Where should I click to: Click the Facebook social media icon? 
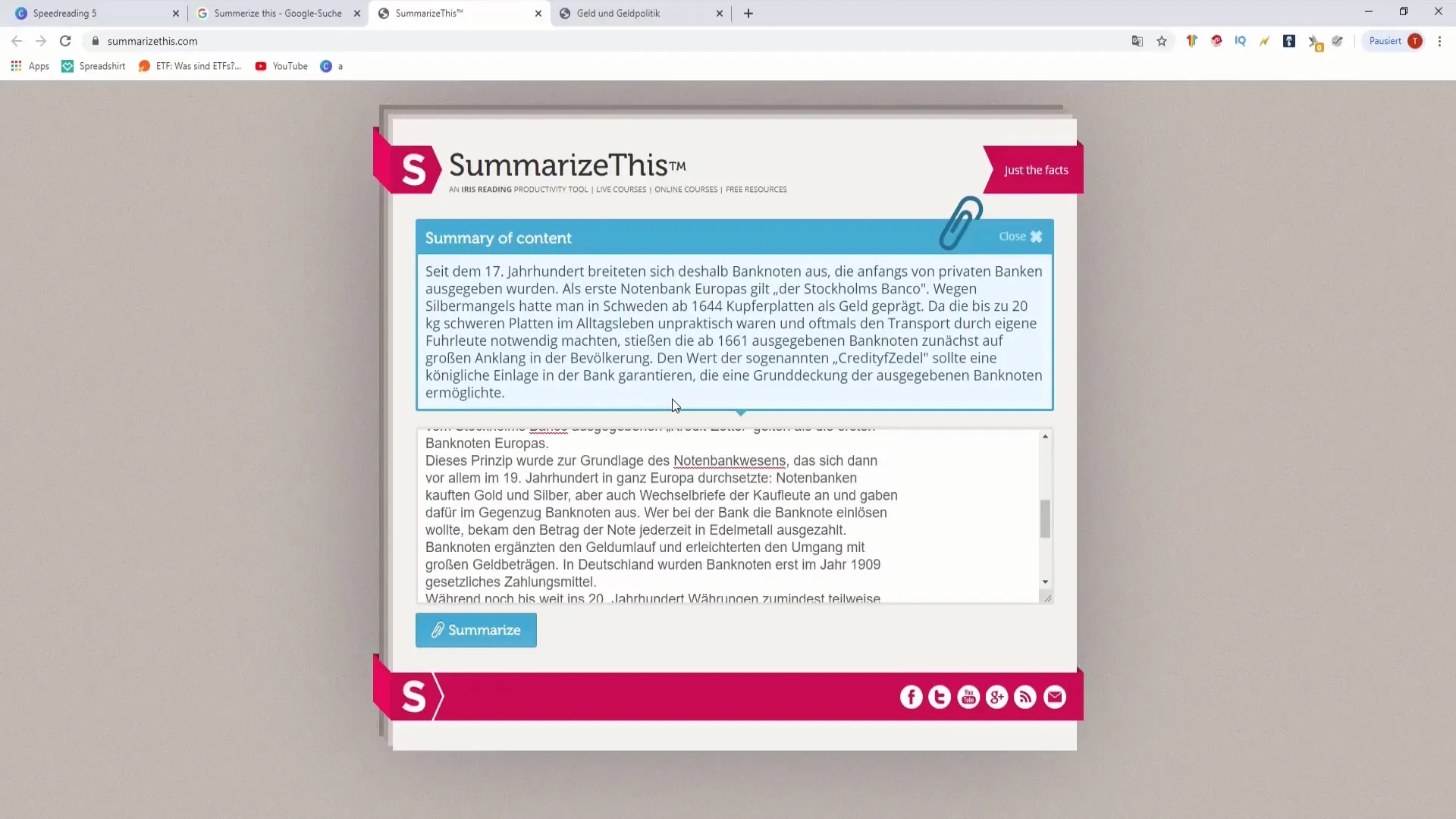pyautogui.click(x=910, y=697)
